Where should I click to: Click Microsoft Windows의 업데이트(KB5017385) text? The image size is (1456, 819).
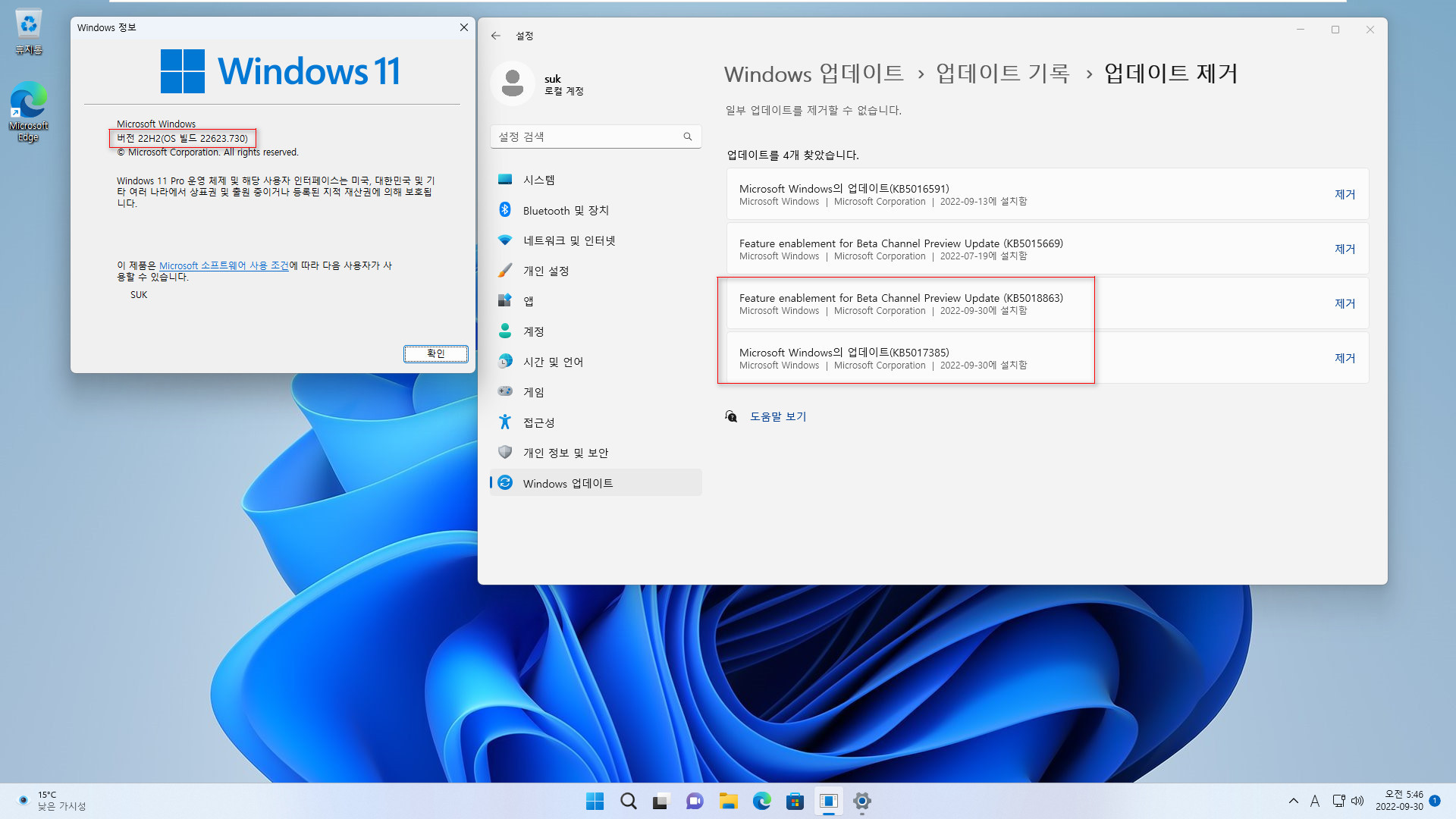pyautogui.click(x=844, y=353)
